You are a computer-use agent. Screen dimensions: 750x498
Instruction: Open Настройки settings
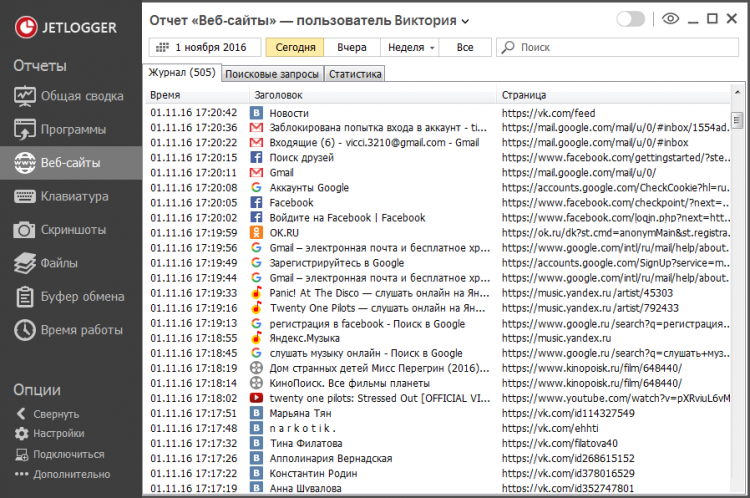[49, 433]
